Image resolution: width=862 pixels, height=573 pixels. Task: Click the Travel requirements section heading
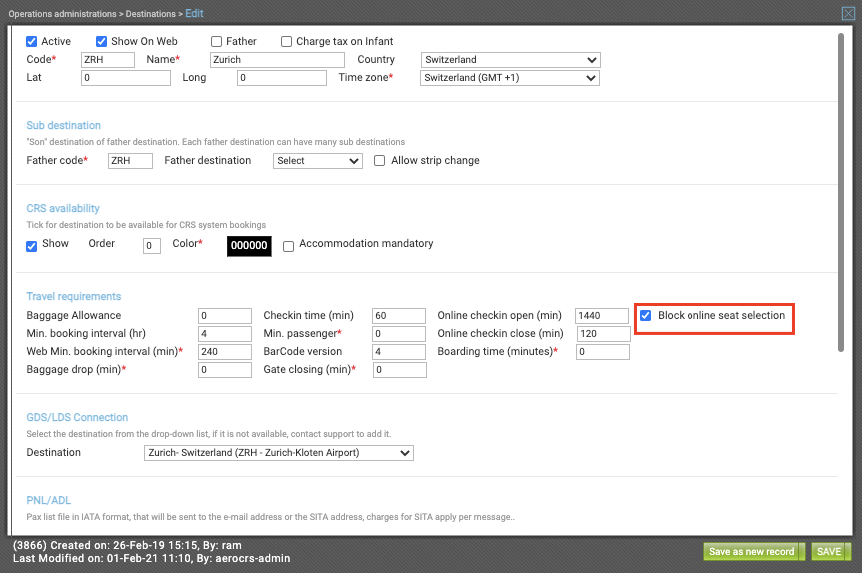(x=74, y=296)
